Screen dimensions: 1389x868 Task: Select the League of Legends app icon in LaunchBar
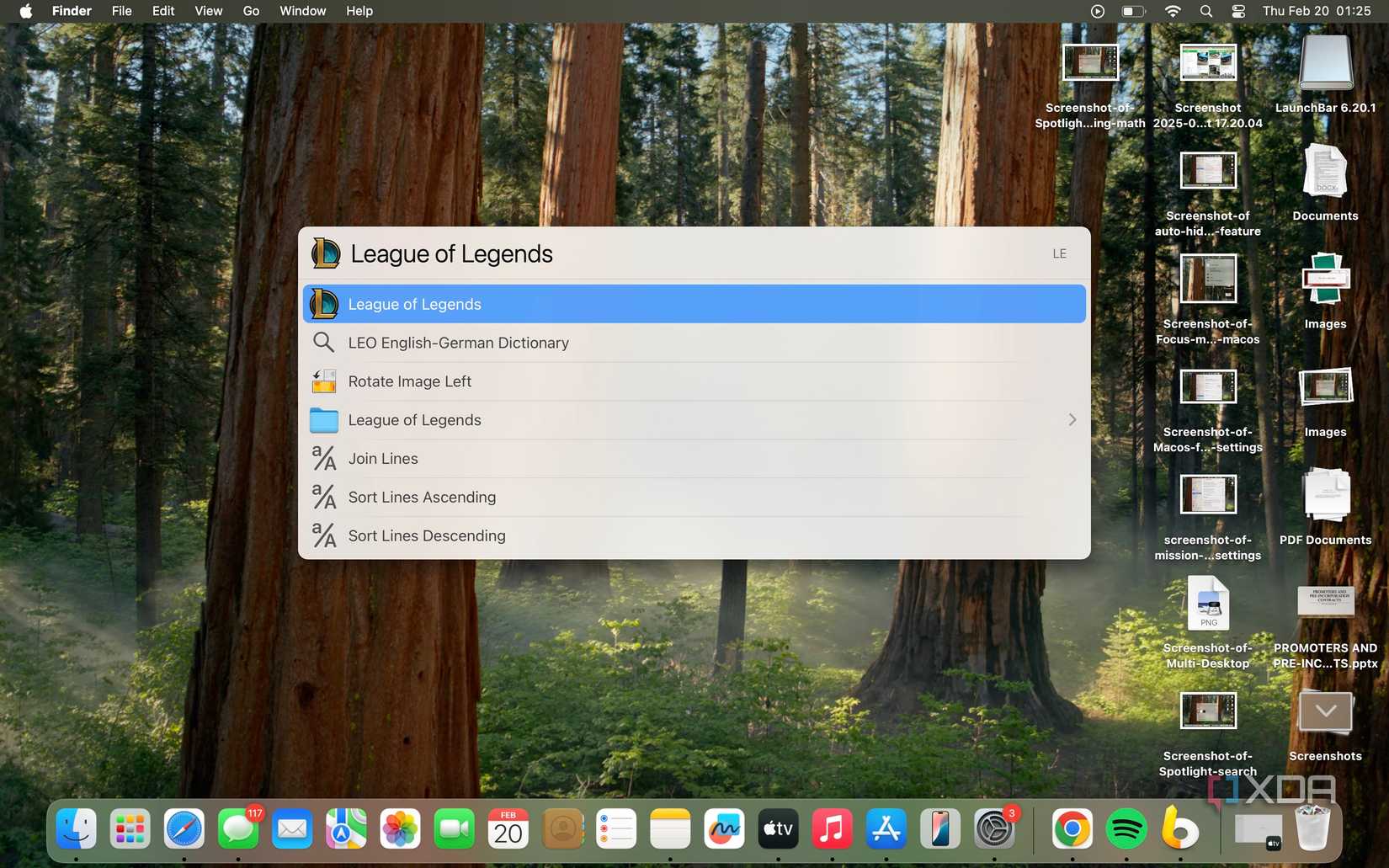[324, 304]
